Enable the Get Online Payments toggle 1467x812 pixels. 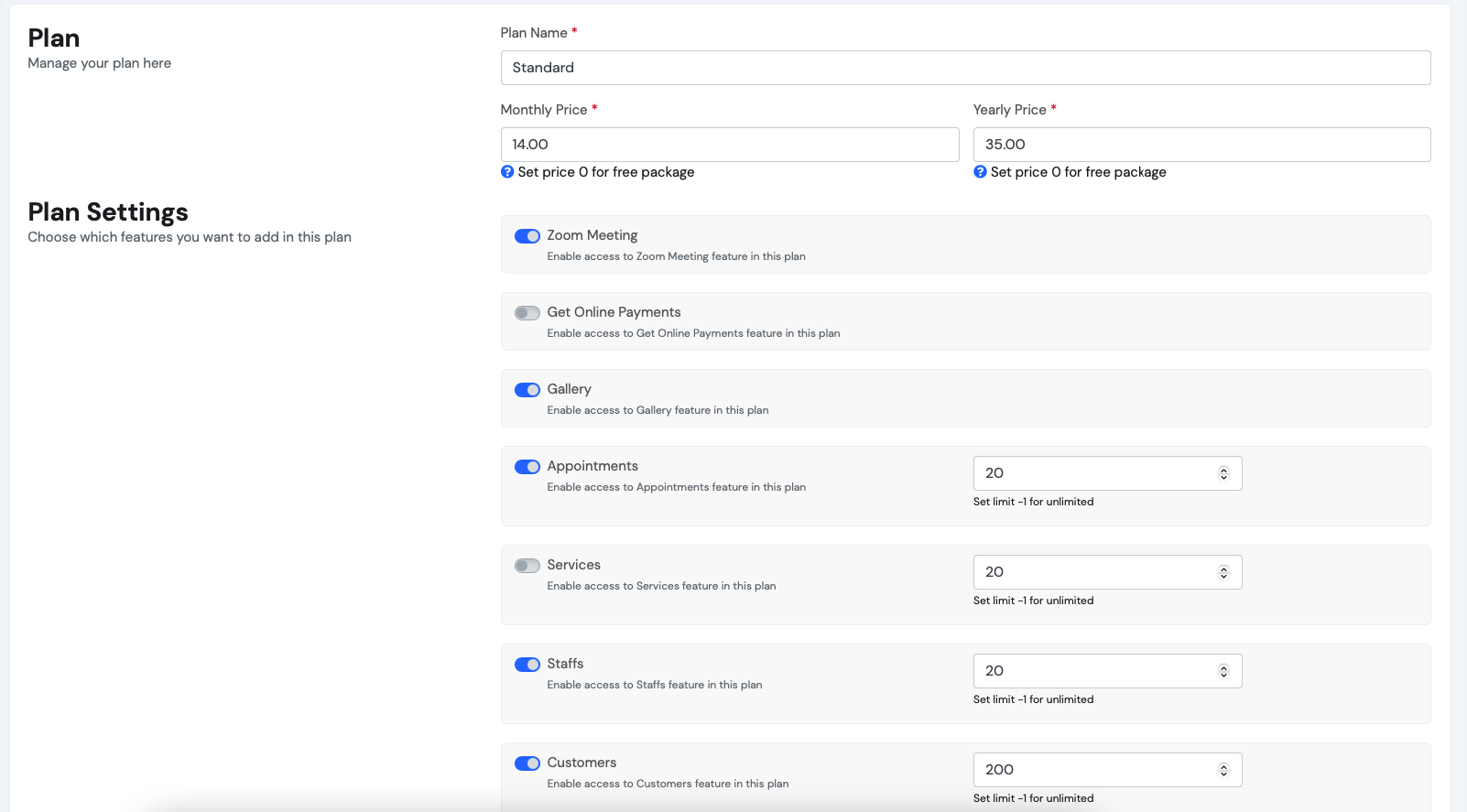[527, 313]
